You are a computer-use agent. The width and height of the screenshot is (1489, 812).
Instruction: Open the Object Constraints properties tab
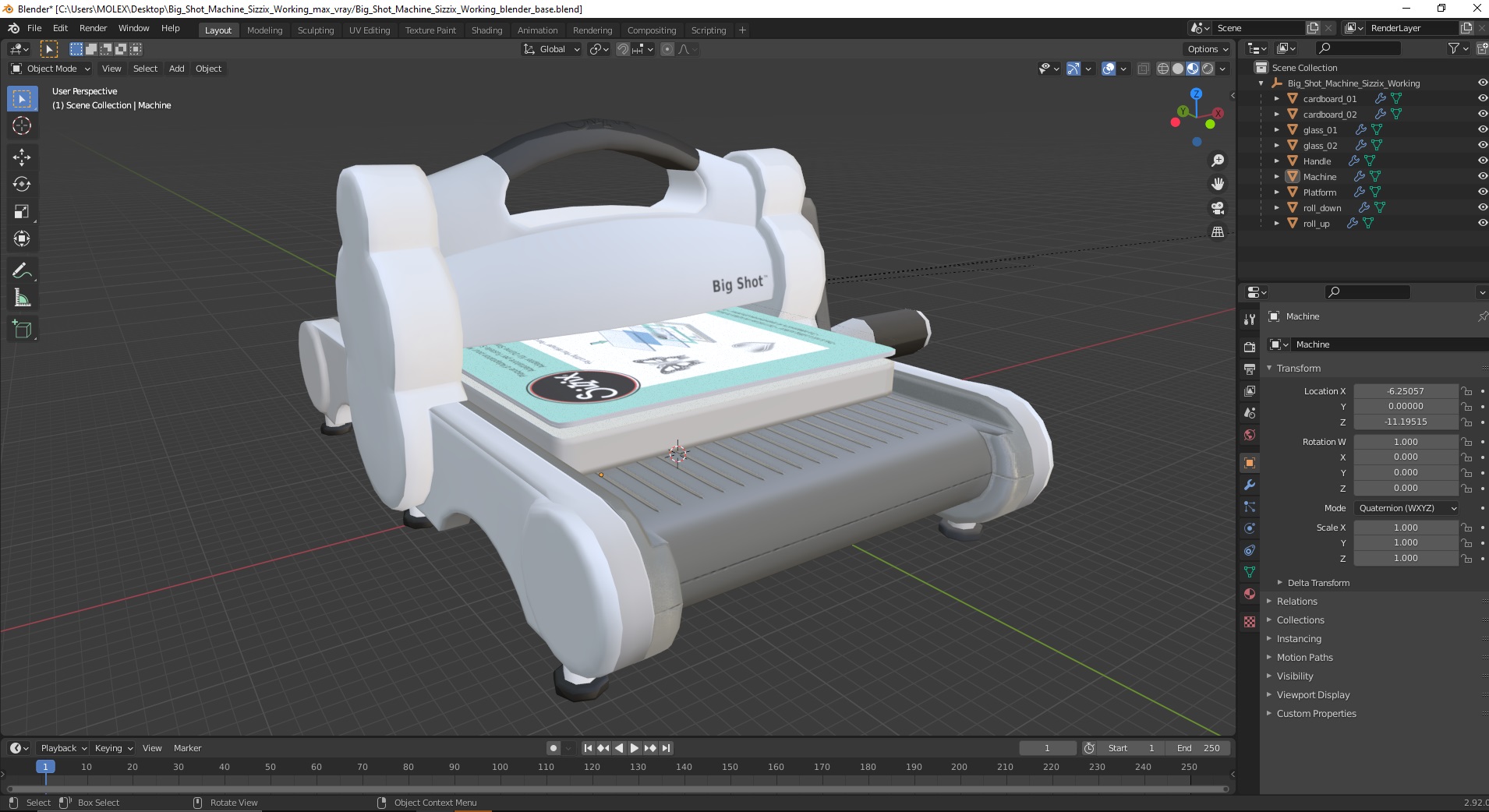tap(1250, 550)
